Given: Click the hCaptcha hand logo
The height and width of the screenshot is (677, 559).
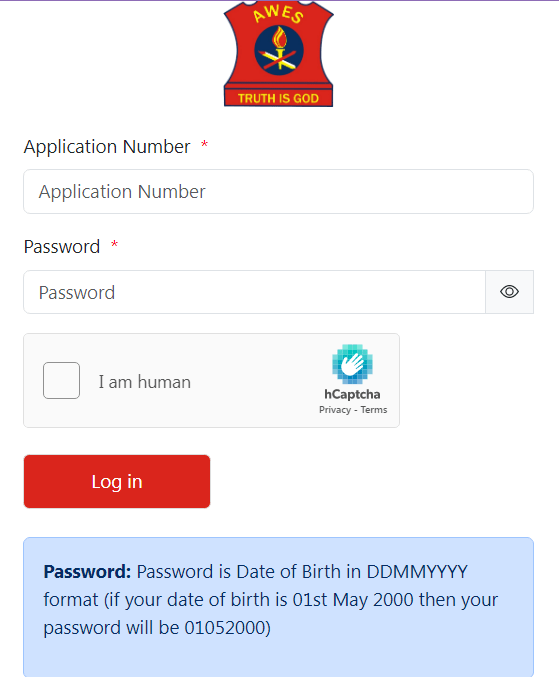Looking at the screenshot, I should coord(352,364).
